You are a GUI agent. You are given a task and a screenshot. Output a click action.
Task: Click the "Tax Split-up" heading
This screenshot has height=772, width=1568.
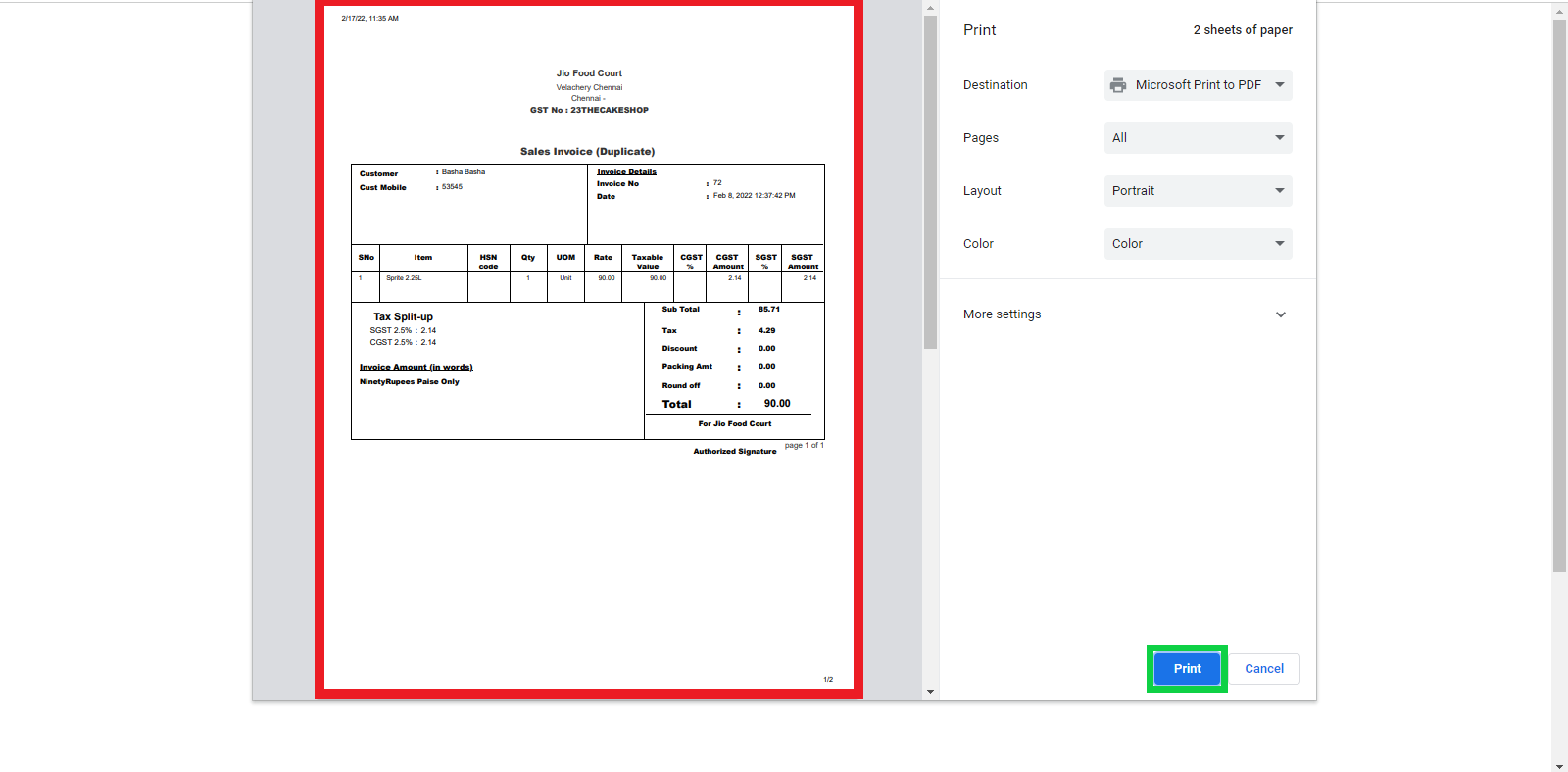403,317
